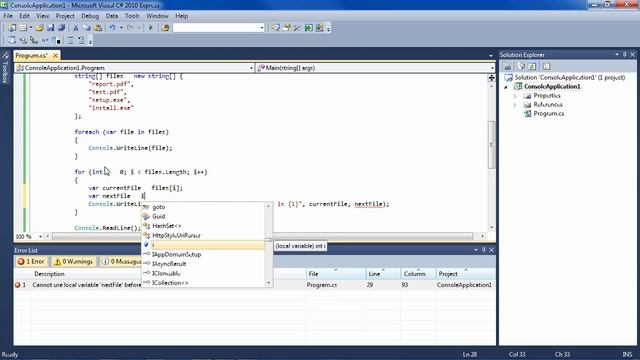The image size is (640, 360).
Task: Click the Add New Item toolbar icon
Action: [x=23, y=28]
